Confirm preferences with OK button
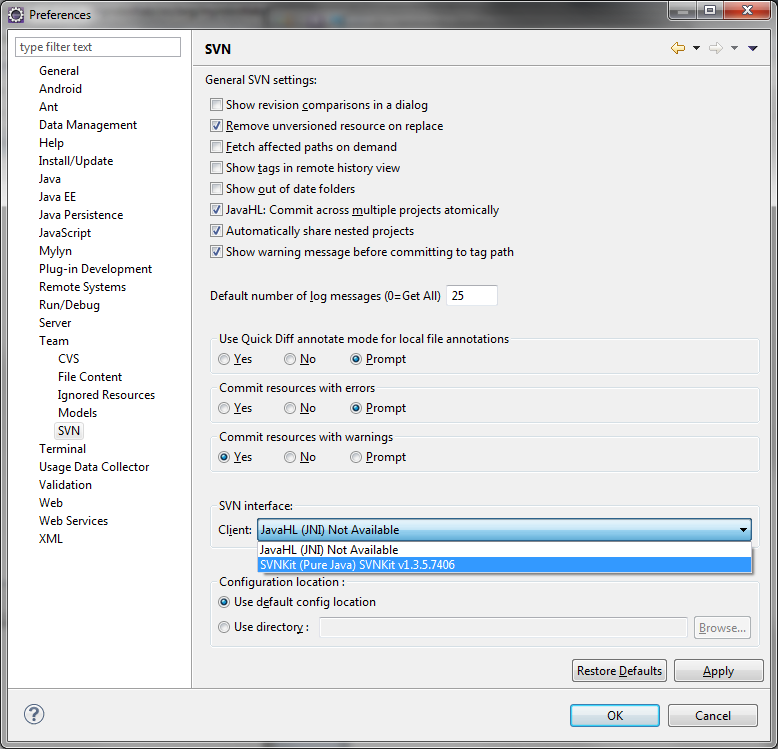This screenshot has width=778, height=749. 615,715
